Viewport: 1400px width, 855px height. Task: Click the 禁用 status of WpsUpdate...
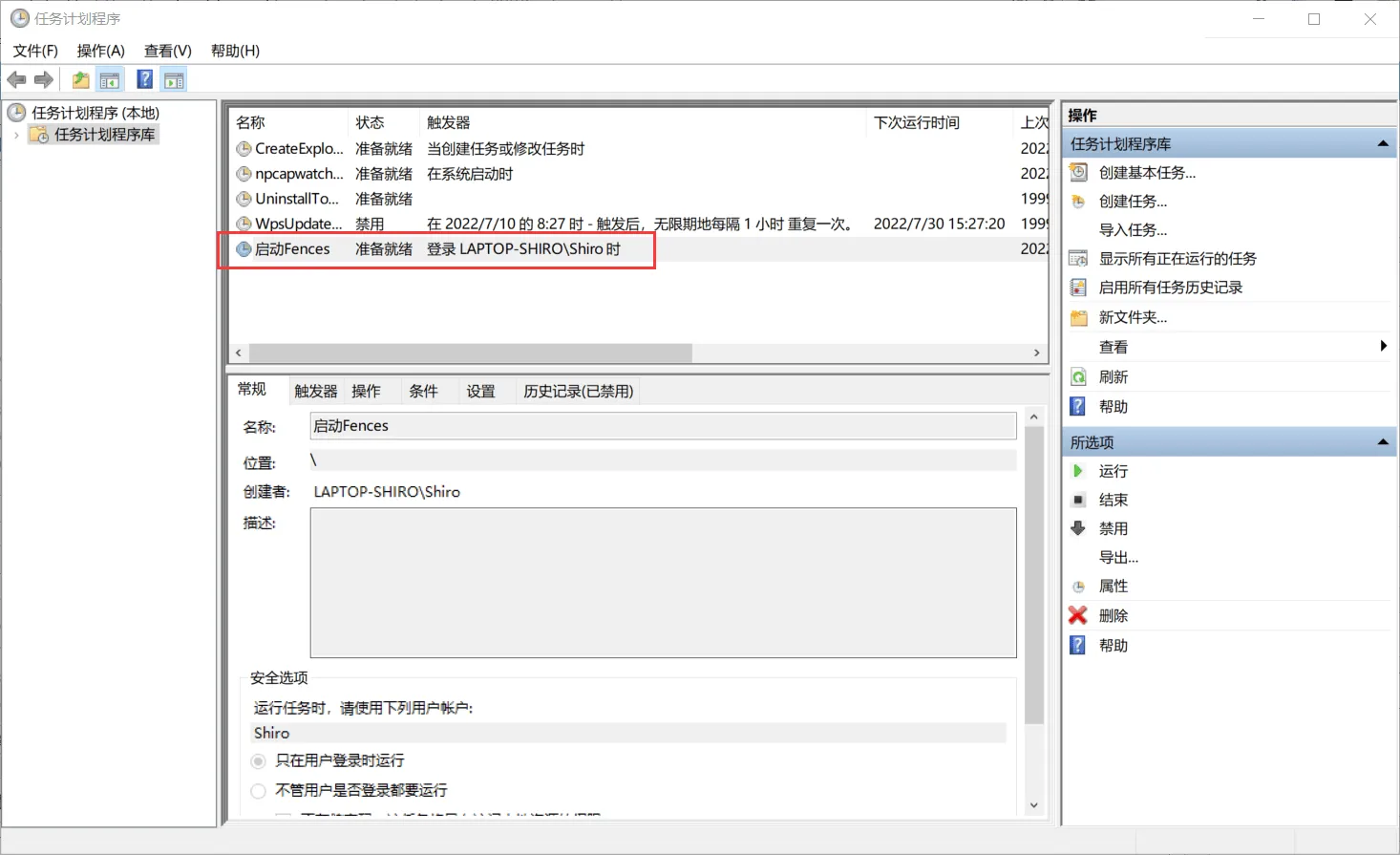371,224
